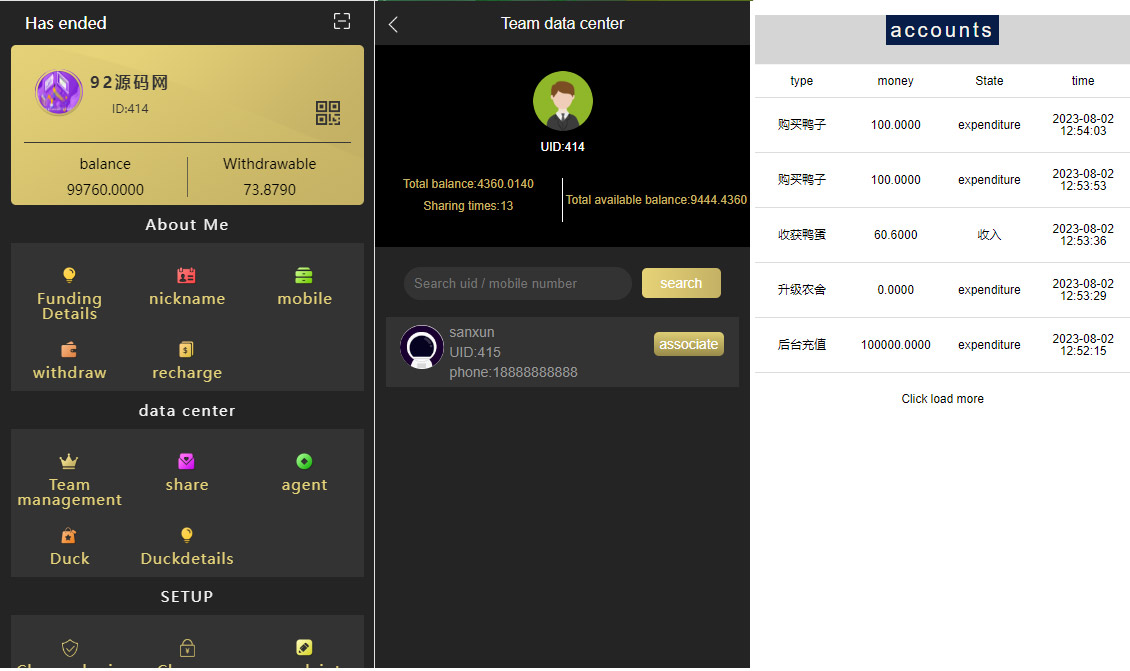Open the mobile icon
Screen dimensions: 1130x671
tap(304, 275)
